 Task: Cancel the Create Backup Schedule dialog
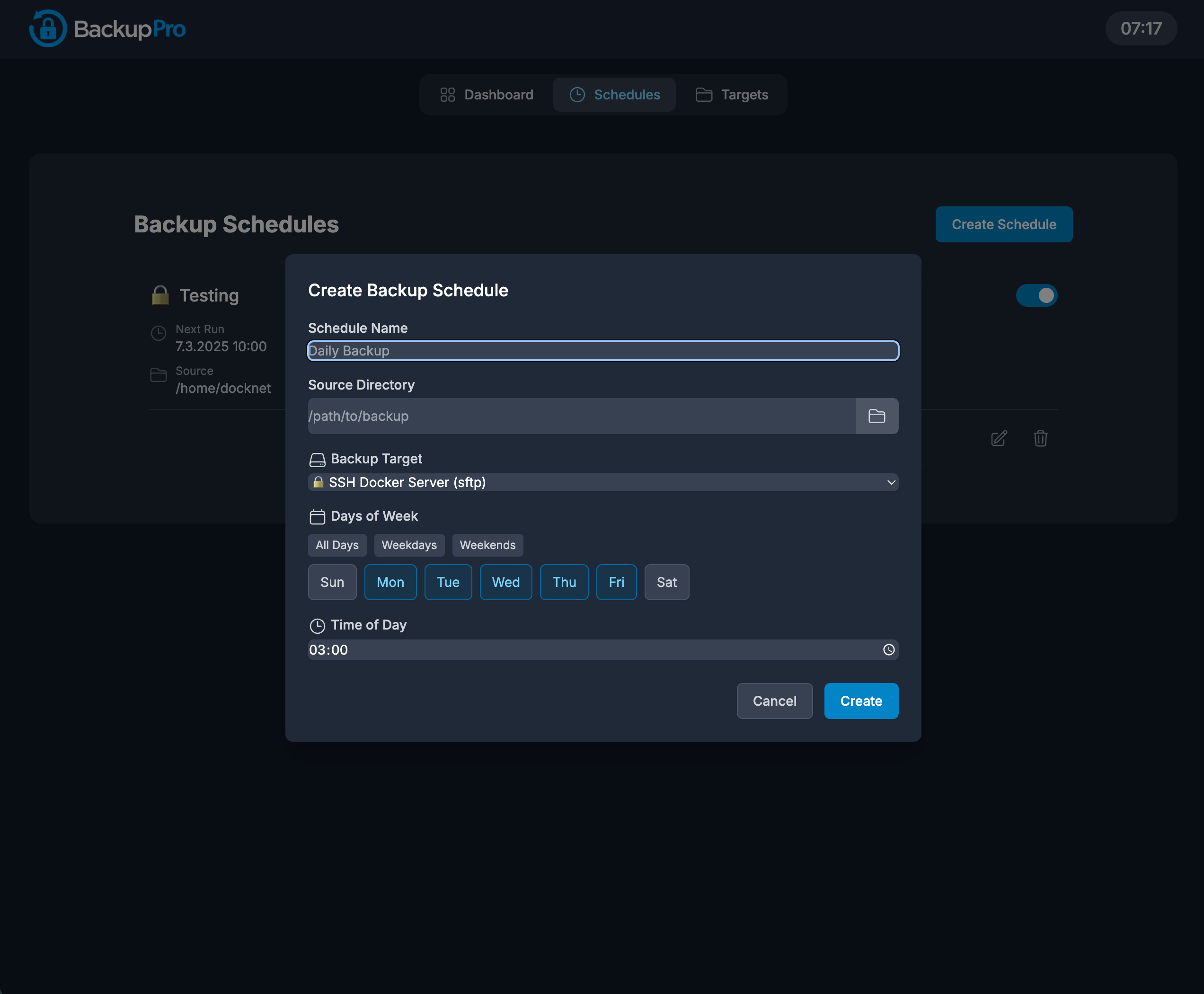coord(774,701)
